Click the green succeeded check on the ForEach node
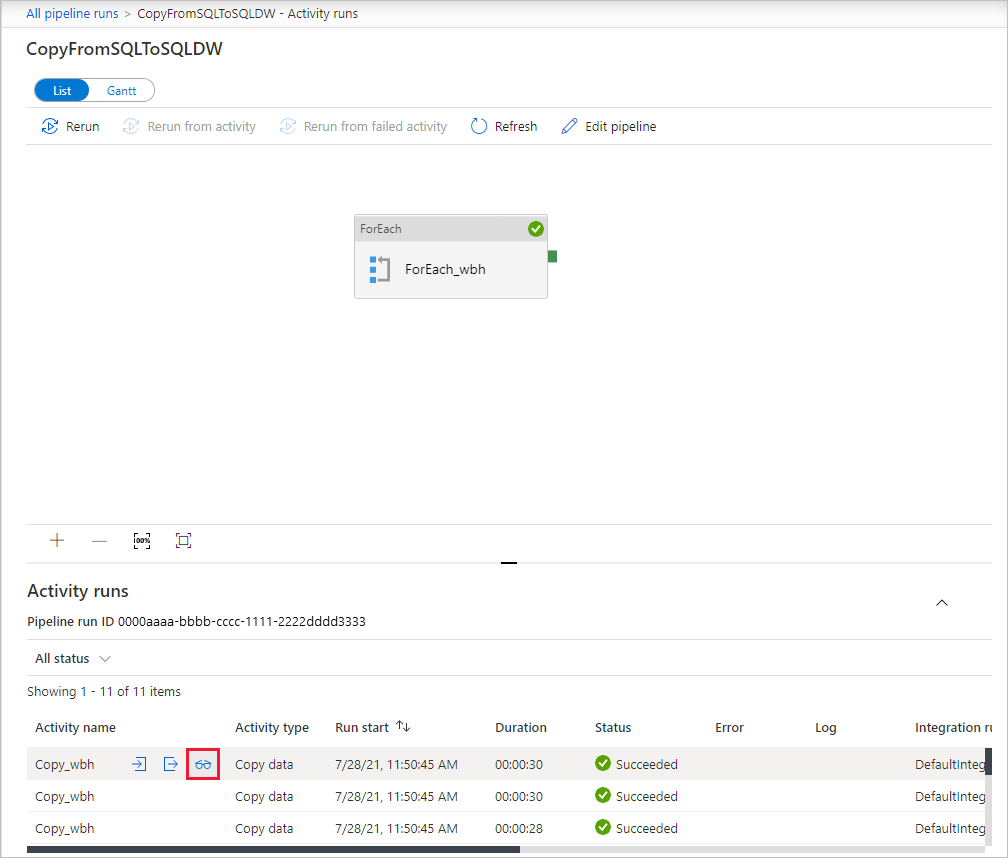 pos(536,228)
